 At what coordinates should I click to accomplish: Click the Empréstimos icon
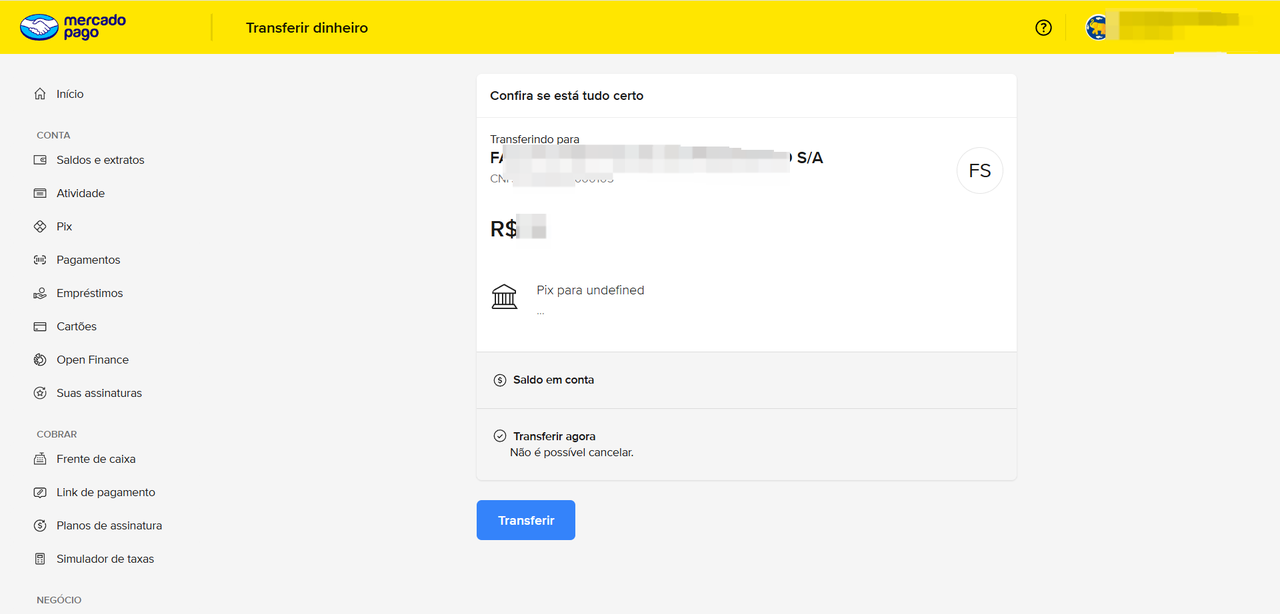coord(40,293)
